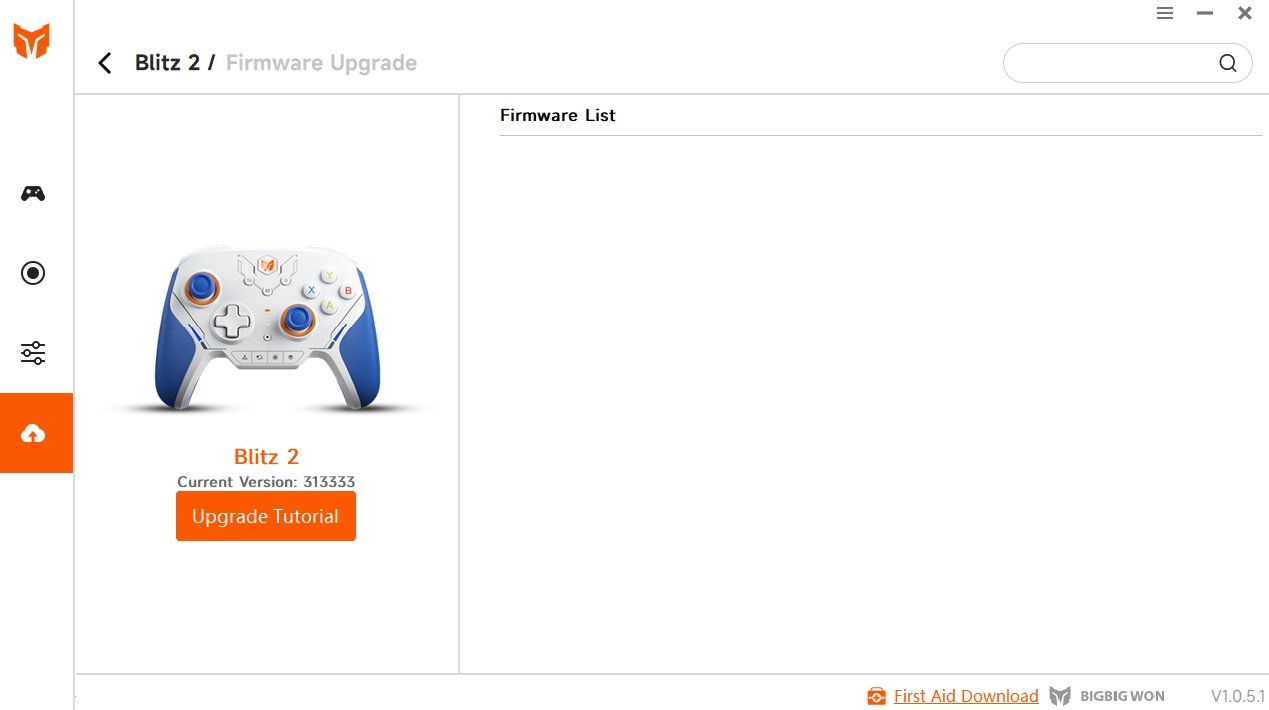Open the sliders settings sidebar icon
Image resolution: width=1269 pixels, height=710 pixels.
point(33,353)
